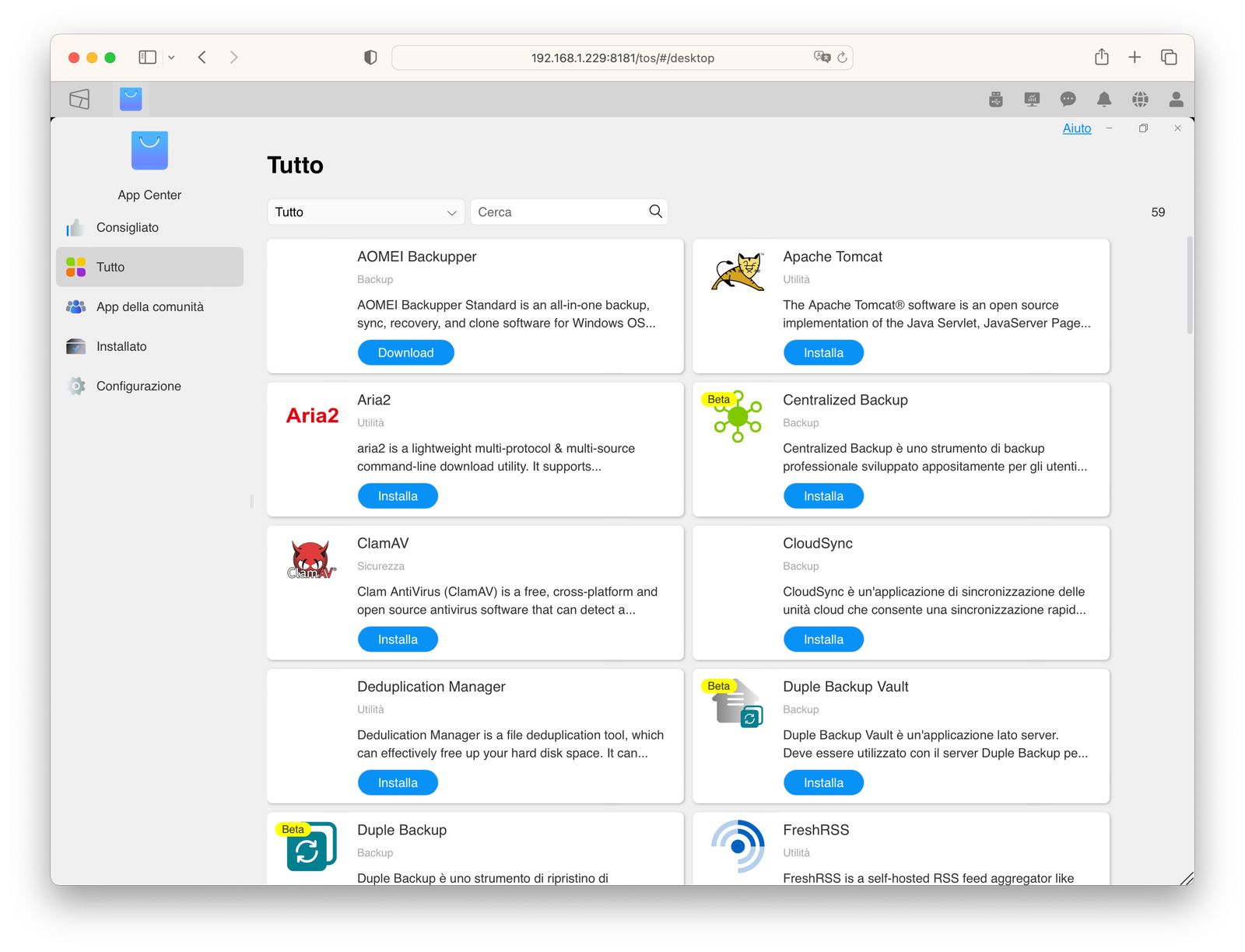
Task: Click the translate page icon in address bar
Action: tap(822, 57)
